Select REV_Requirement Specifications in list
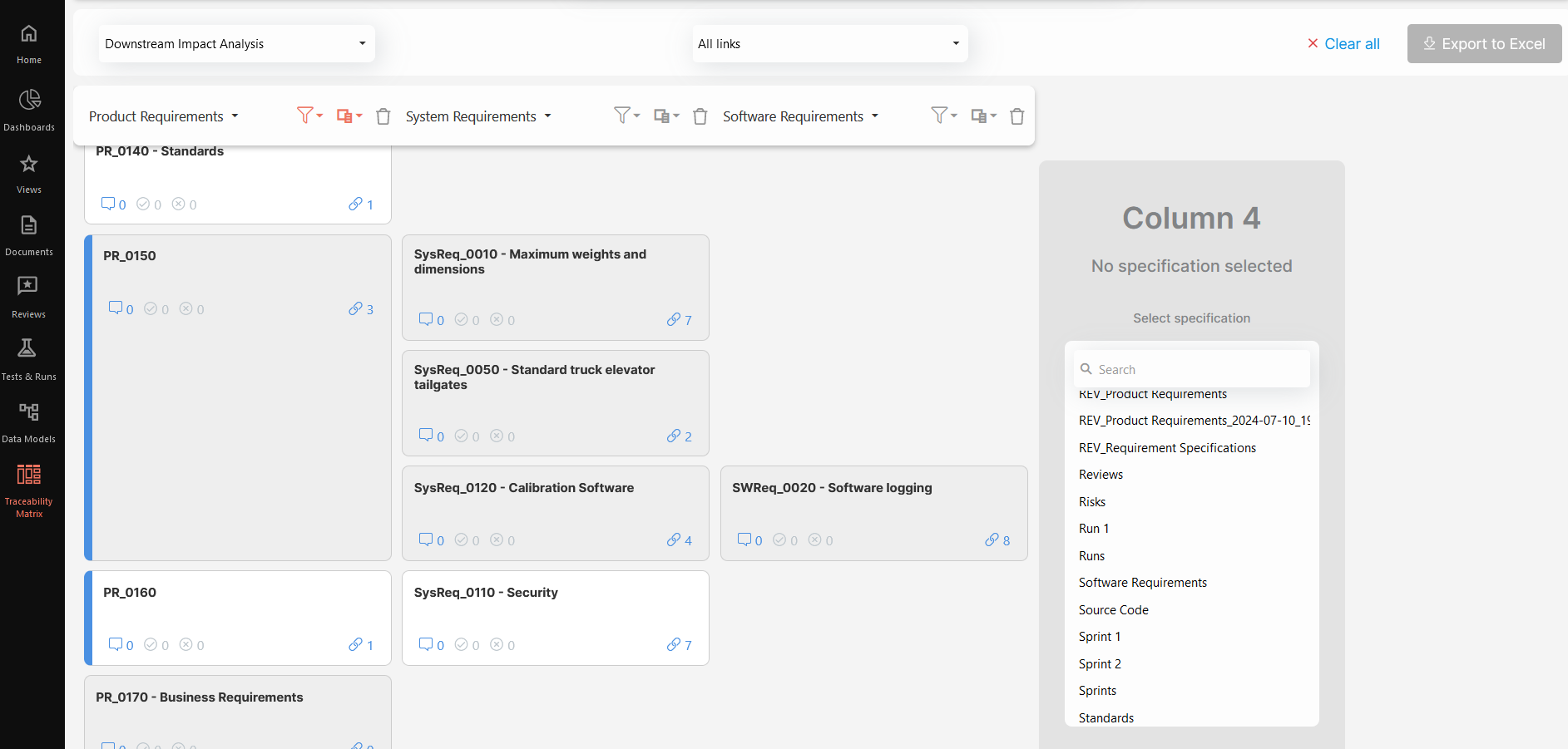The width and height of the screenshot is (1568, 749). pos(1167,448)
